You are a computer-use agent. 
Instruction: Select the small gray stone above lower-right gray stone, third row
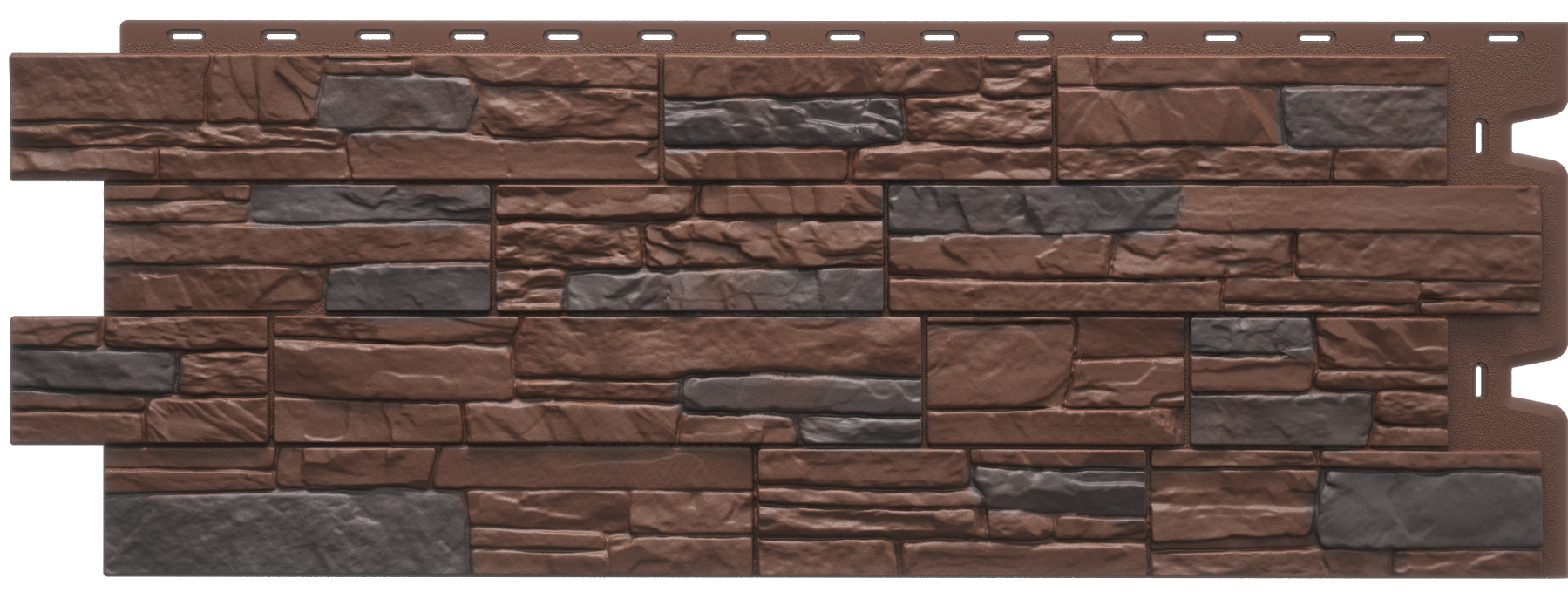1251,336
